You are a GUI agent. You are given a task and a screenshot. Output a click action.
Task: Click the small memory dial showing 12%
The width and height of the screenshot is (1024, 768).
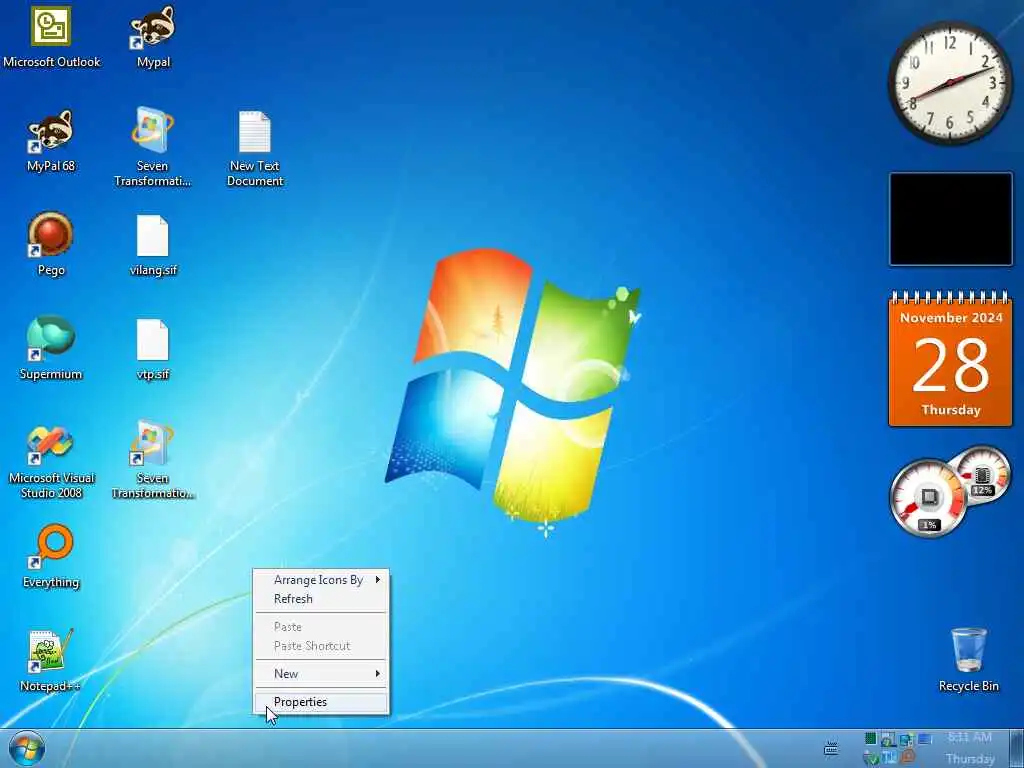tap(982, 475)
